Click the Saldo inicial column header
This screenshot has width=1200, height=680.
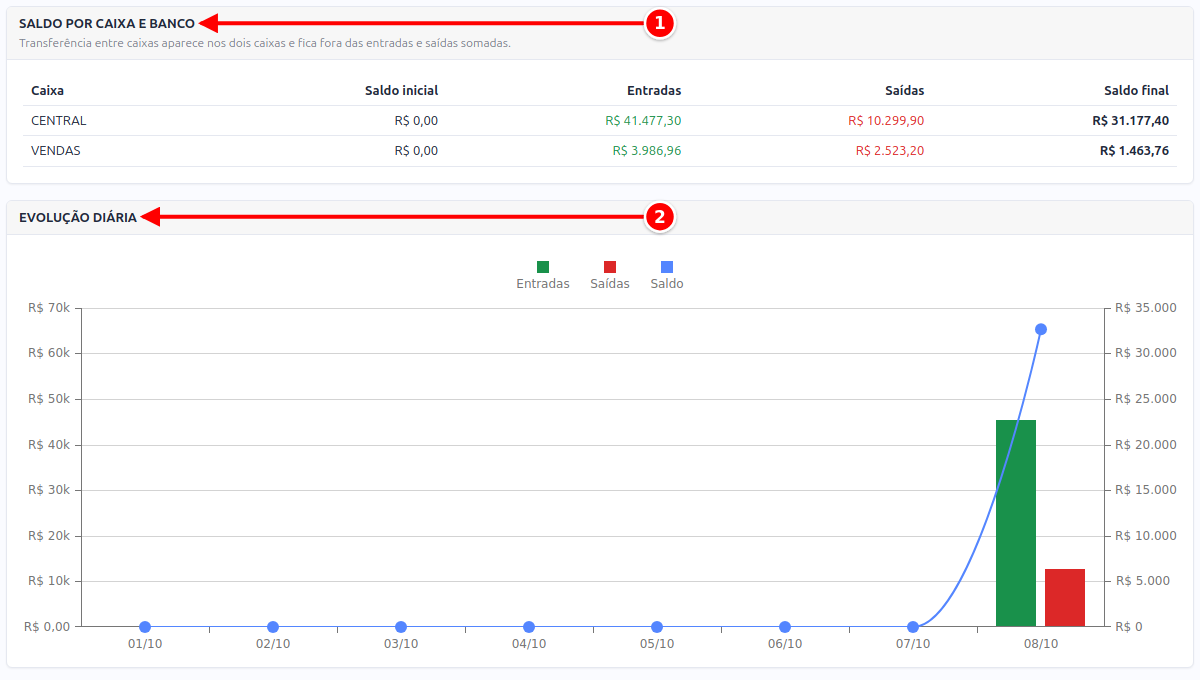click(401, 91)
